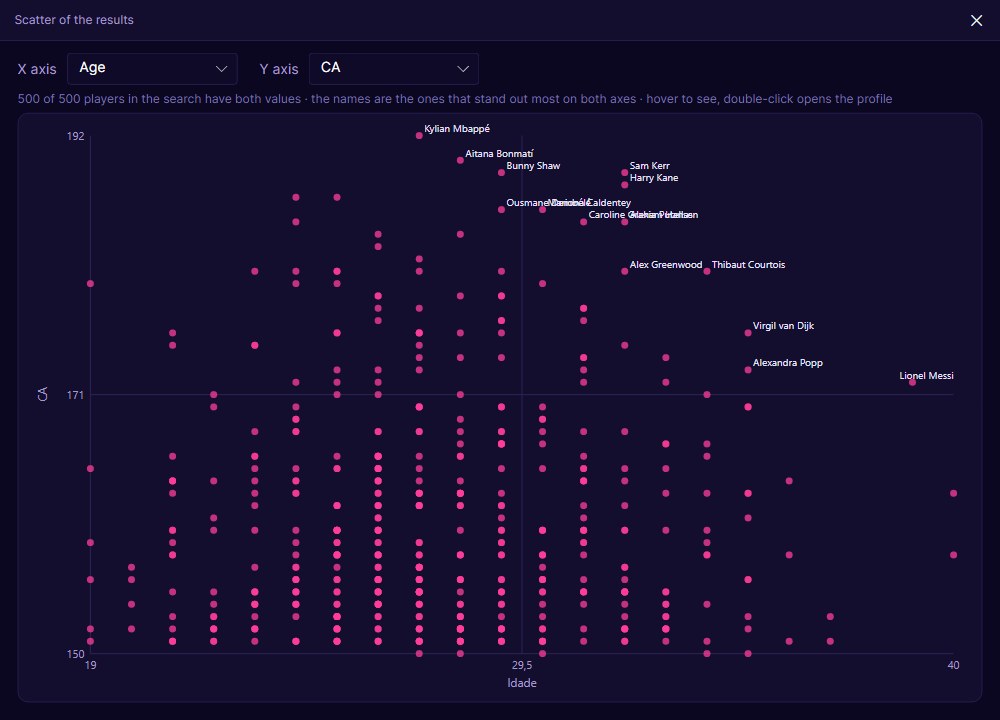The width and height of the screenshot is (1000, 720).
Task: Click the '19' x-axis minimum value
Action: (91, 665)
